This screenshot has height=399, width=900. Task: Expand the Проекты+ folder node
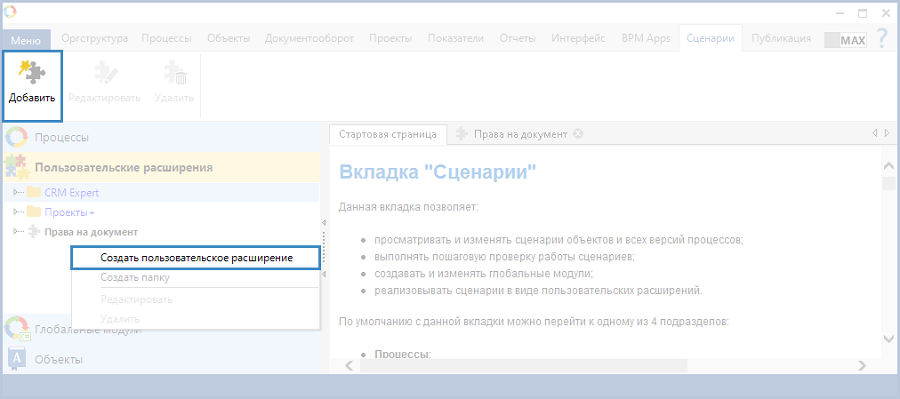[x=15, y=212]
